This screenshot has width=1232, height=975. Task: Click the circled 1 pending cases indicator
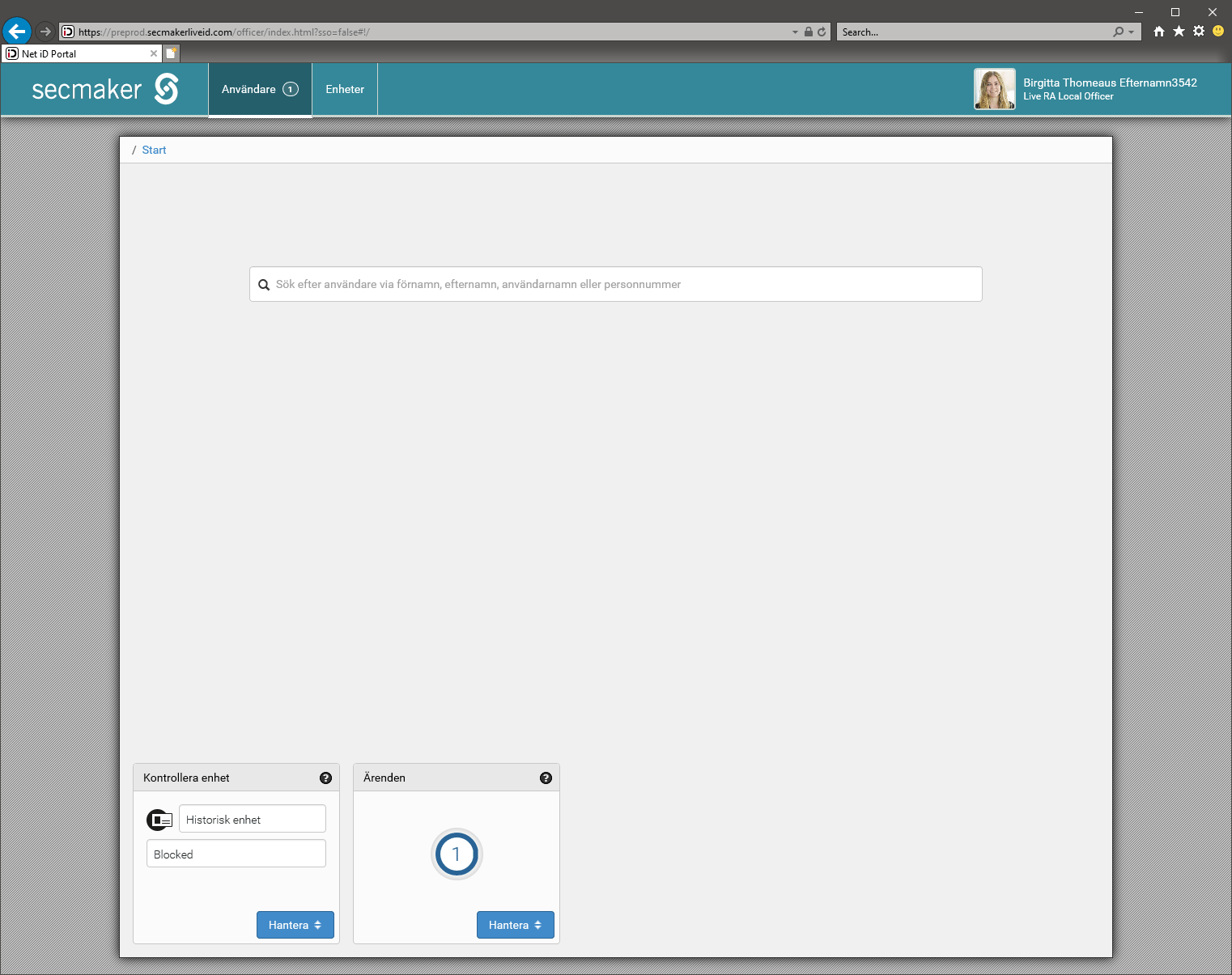(x=457, y=854)
